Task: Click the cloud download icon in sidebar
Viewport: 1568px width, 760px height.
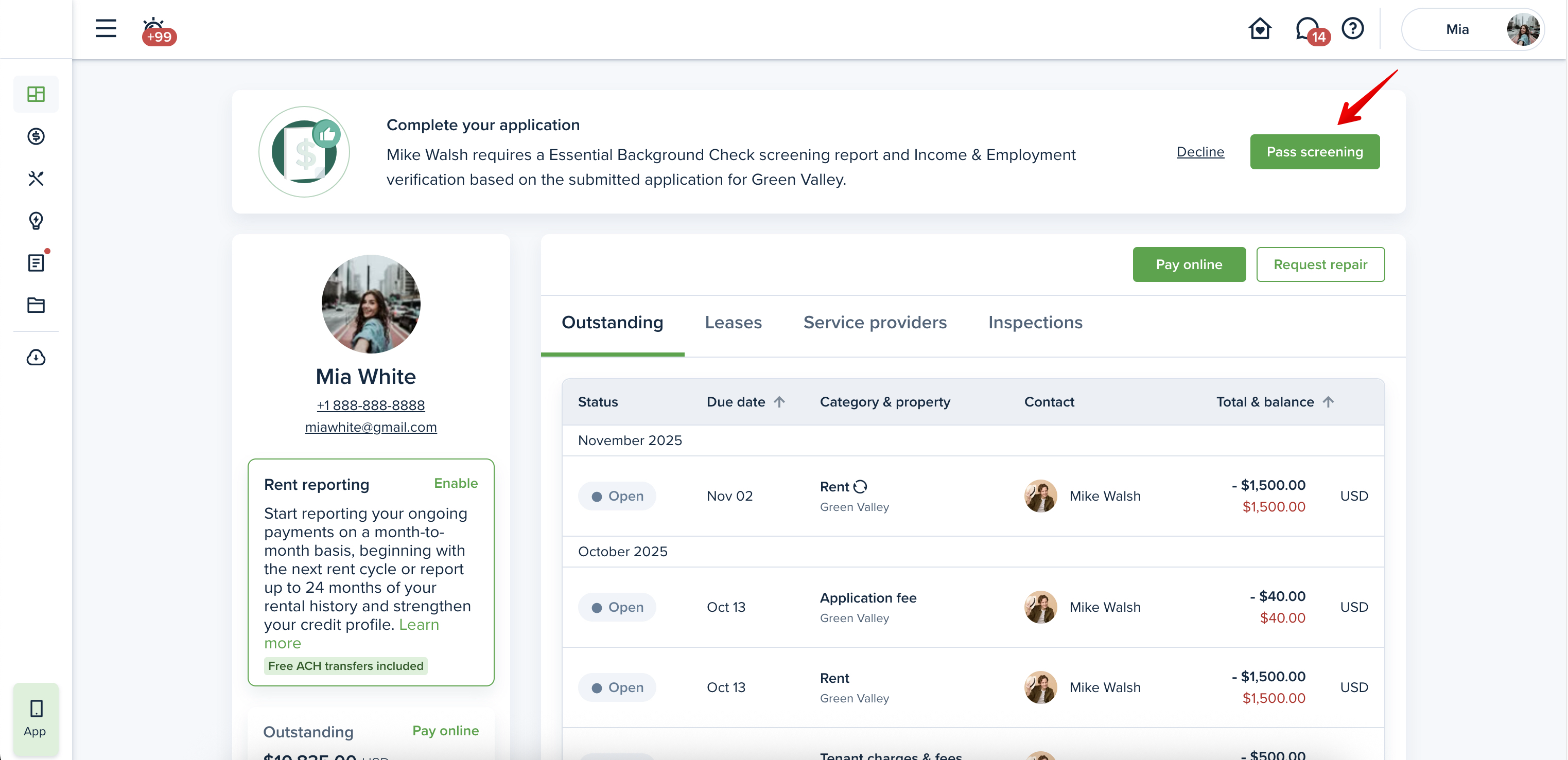Action: [36, 357]
